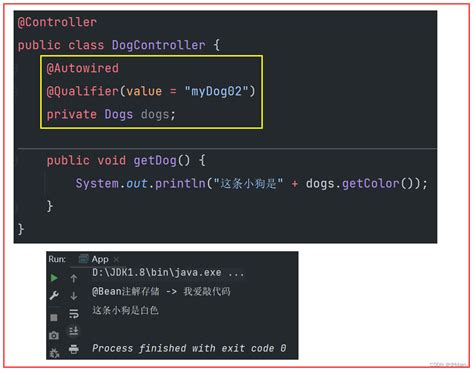Dump threads using the camera icon
The width and height of the screenshot is (474, 371).
click(x=54, y=335)
